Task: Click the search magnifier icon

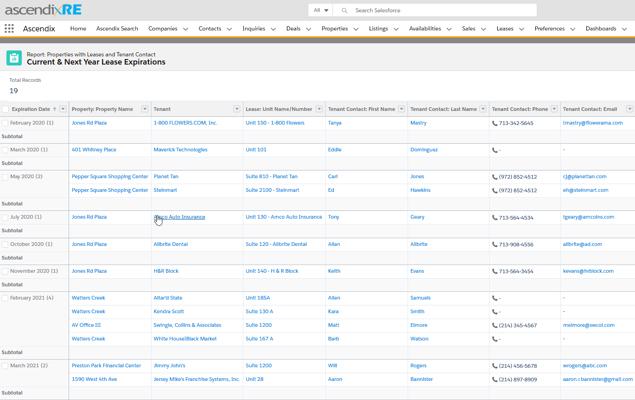Action: coord(345,10)
